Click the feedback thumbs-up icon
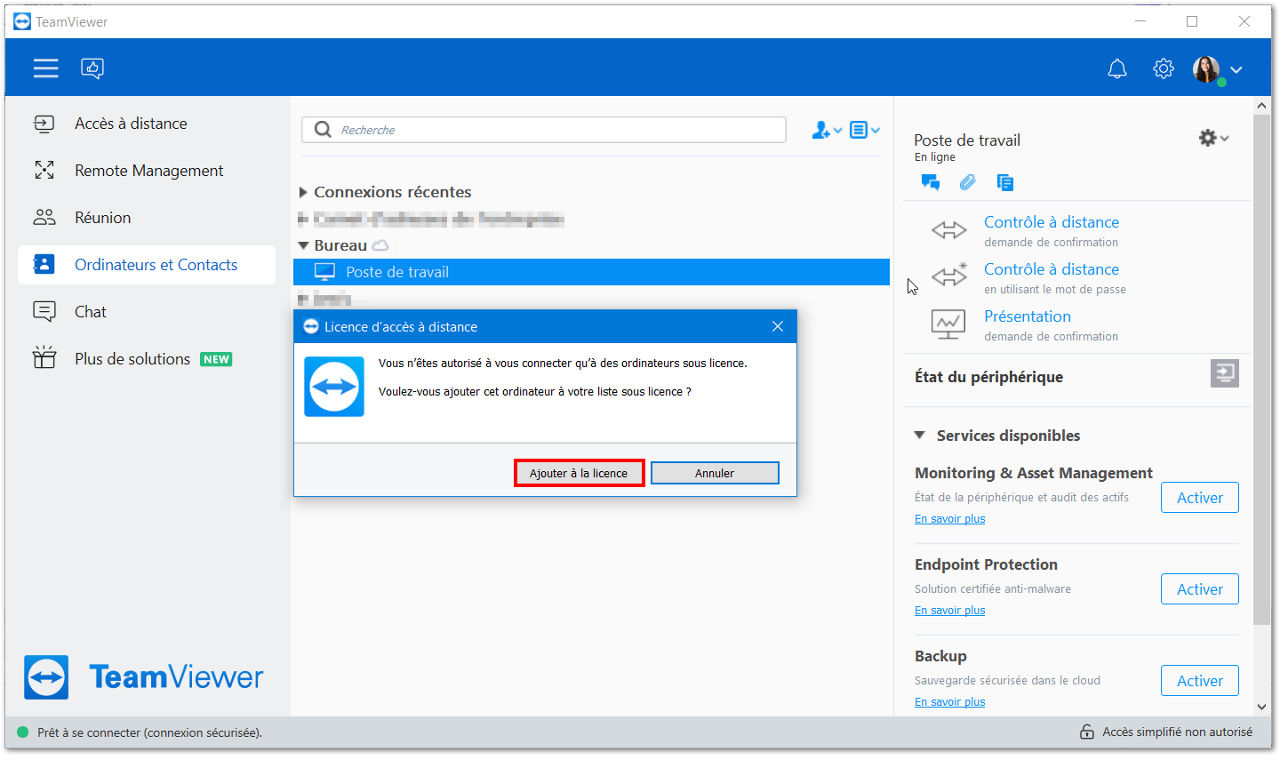The height and width of the screenshot is (757, 1280). click(93, 68)
